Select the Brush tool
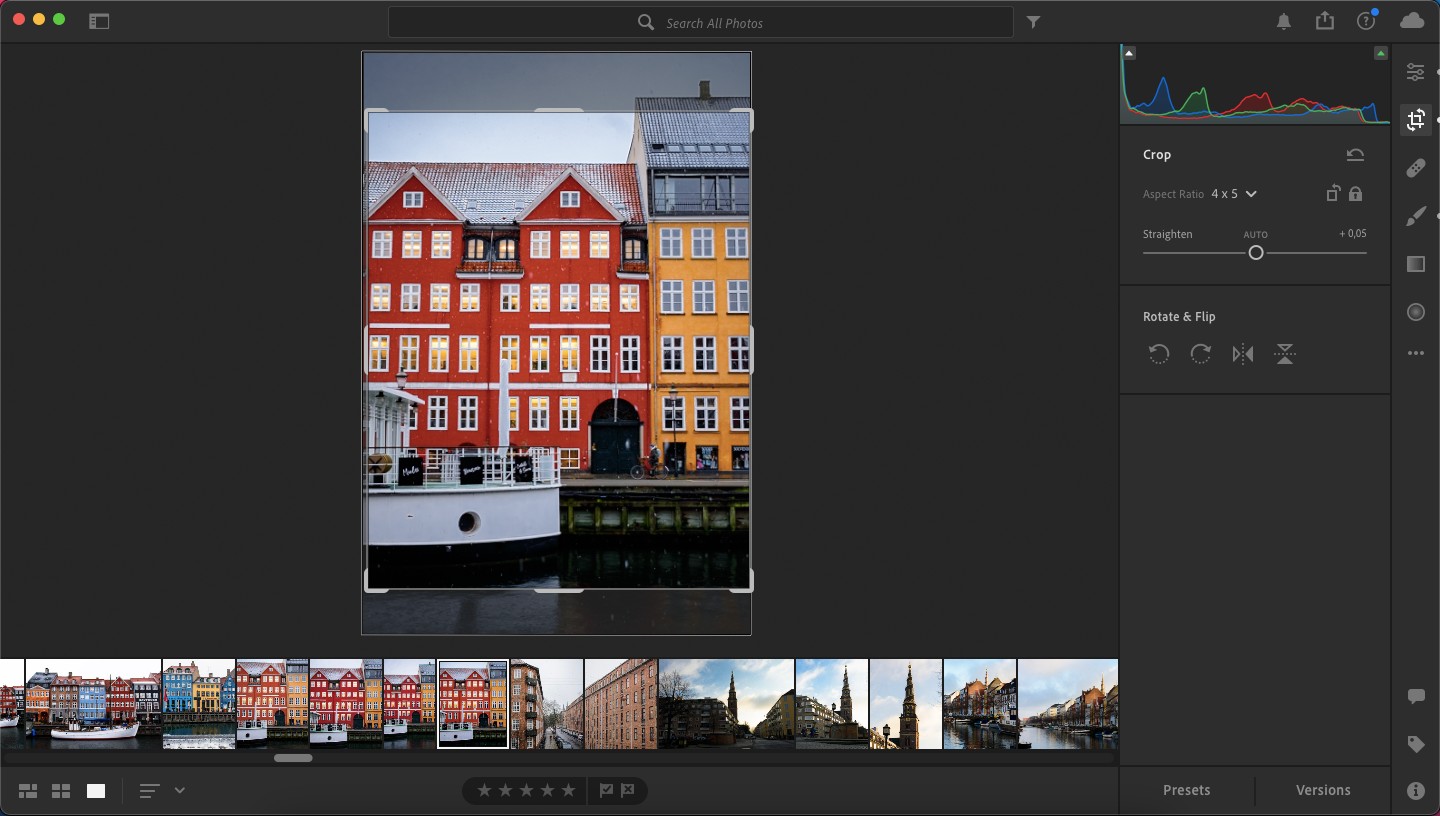This screenshot has width=1440, height=816. 1415,216
